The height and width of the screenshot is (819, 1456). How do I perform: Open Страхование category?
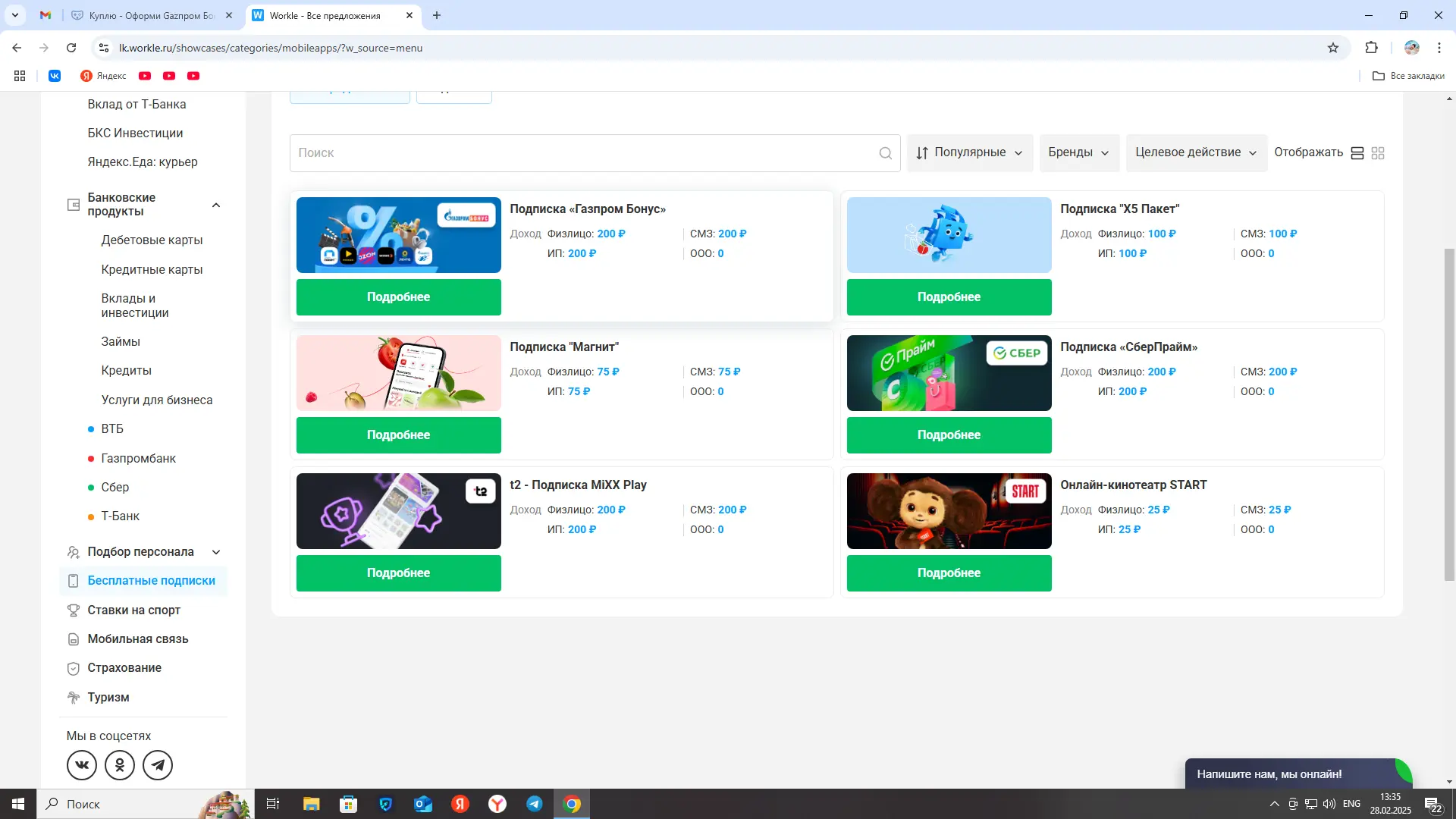(124, 668)
